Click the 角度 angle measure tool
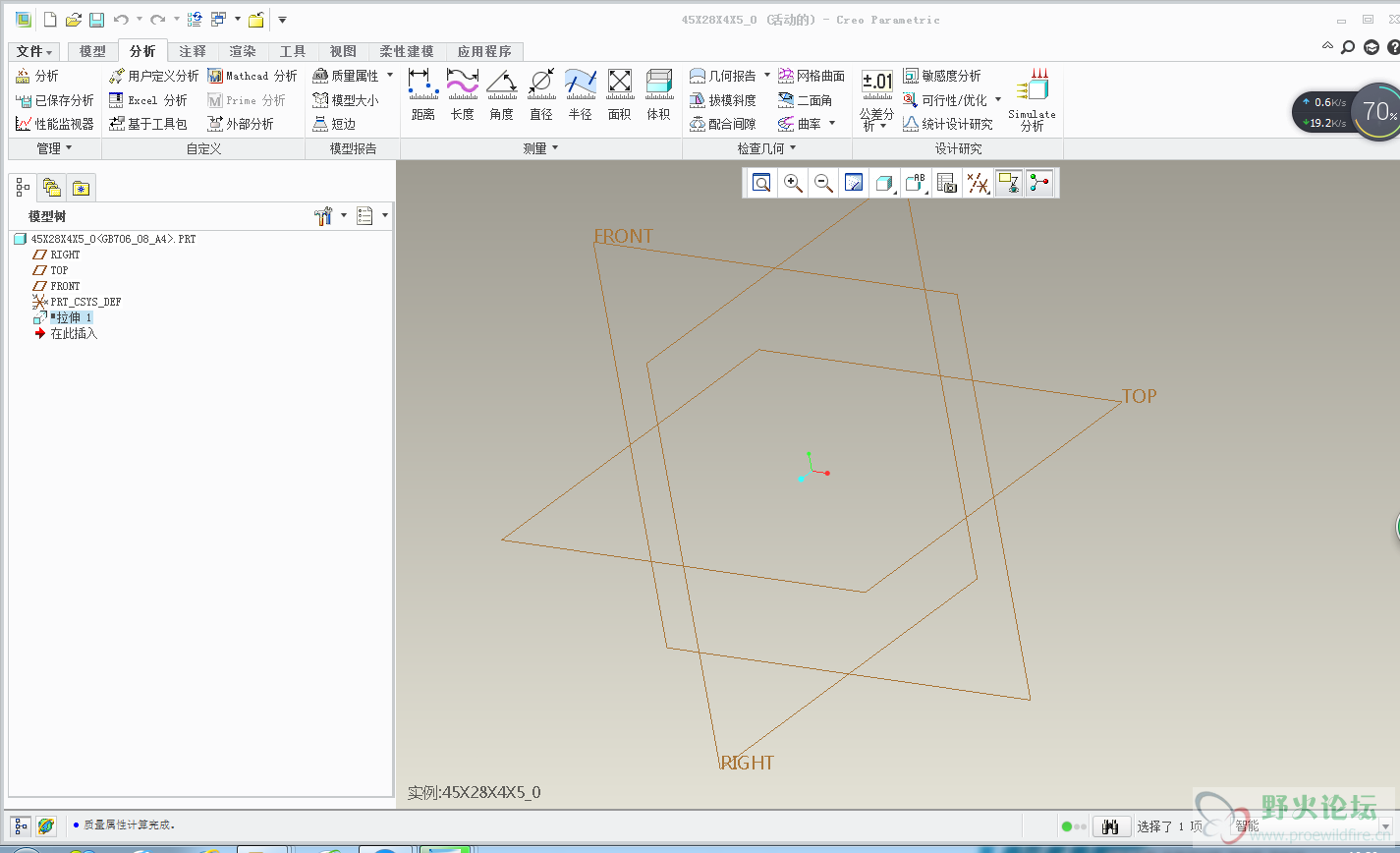 tap(501, 95)
